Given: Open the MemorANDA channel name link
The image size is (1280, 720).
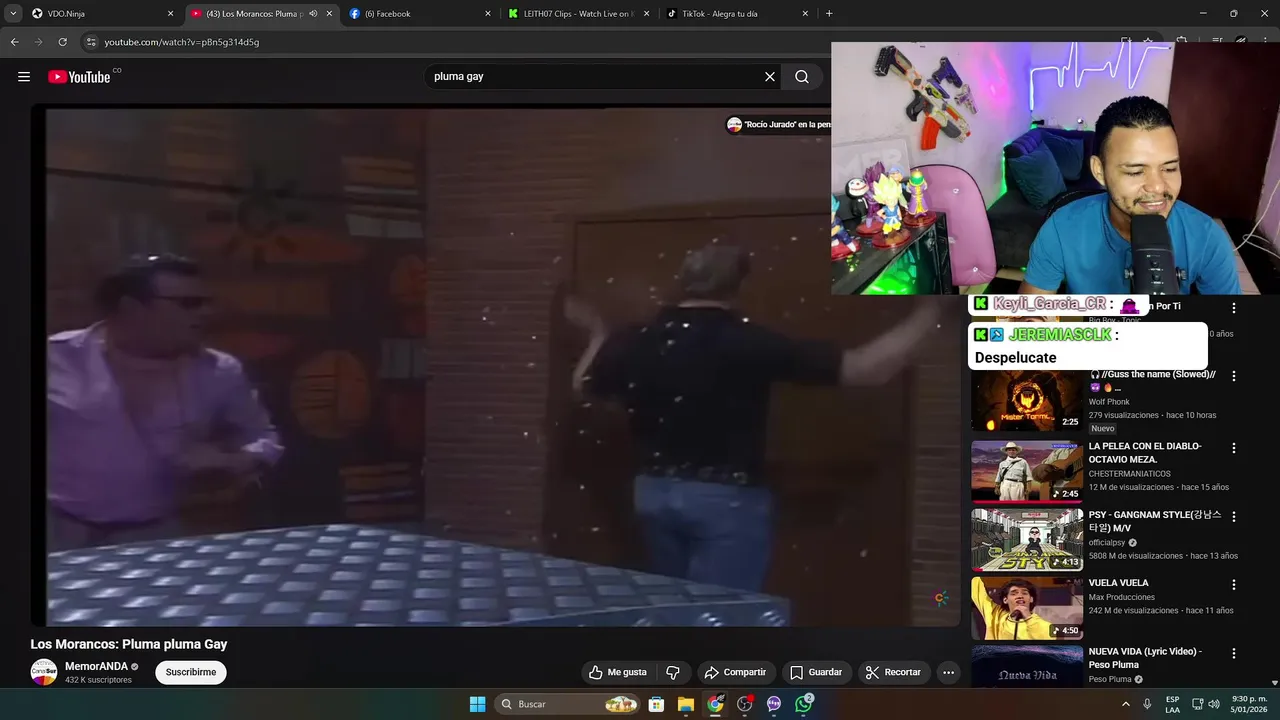Looking at the screenshot, I should pos(96,666).
